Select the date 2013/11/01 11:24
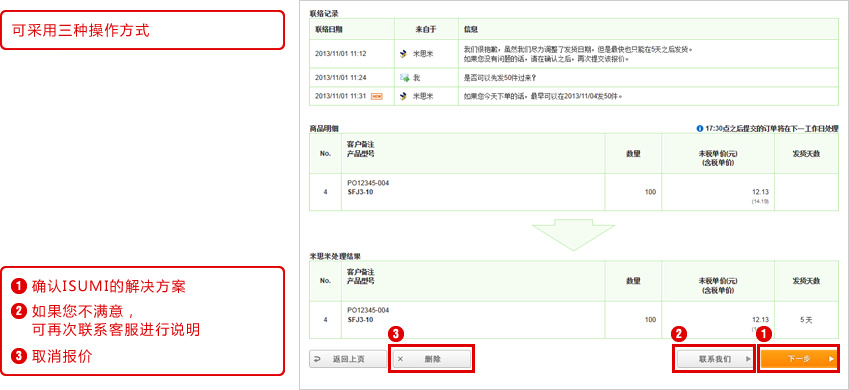Viewport: 849px width, 390px height. [341, 77]
